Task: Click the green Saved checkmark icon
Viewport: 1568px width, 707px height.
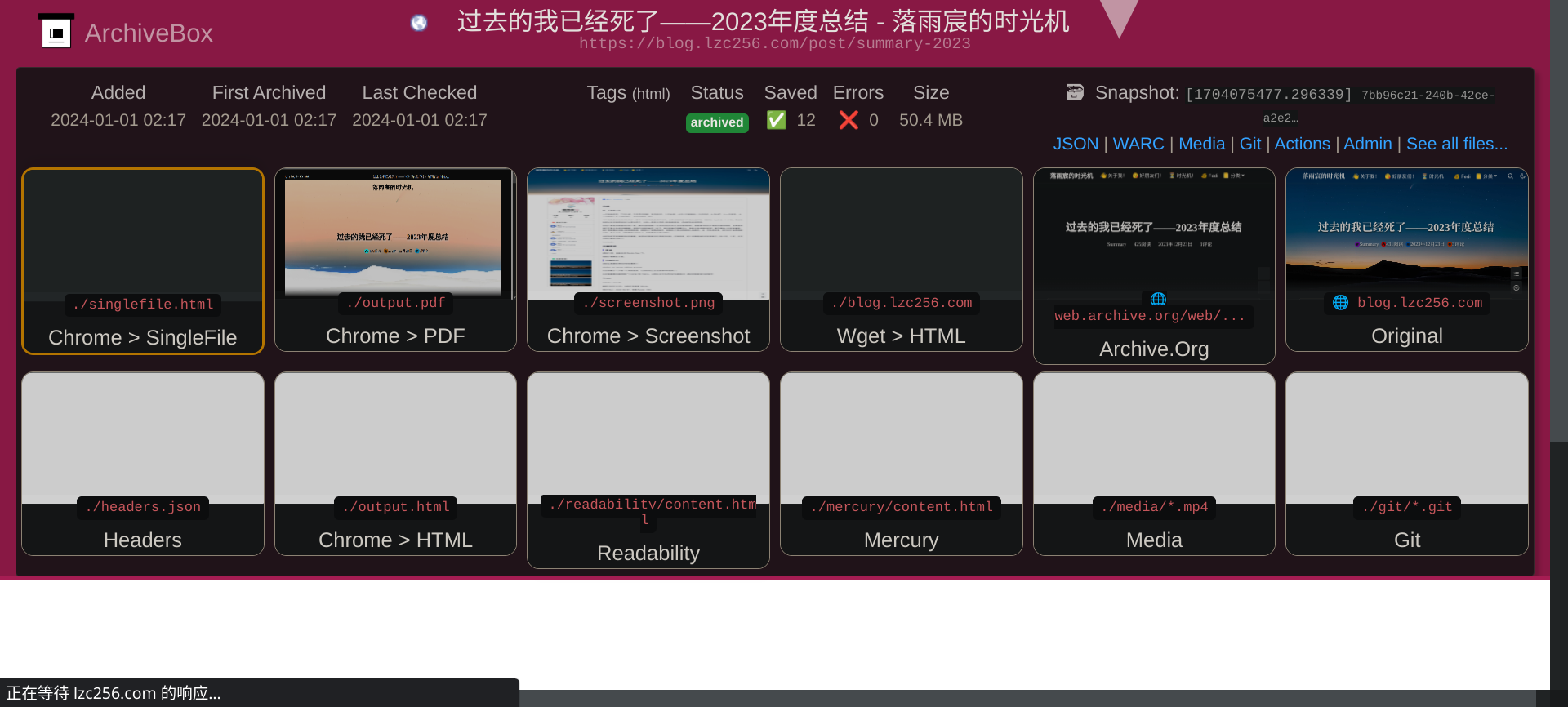Action: 776,120
